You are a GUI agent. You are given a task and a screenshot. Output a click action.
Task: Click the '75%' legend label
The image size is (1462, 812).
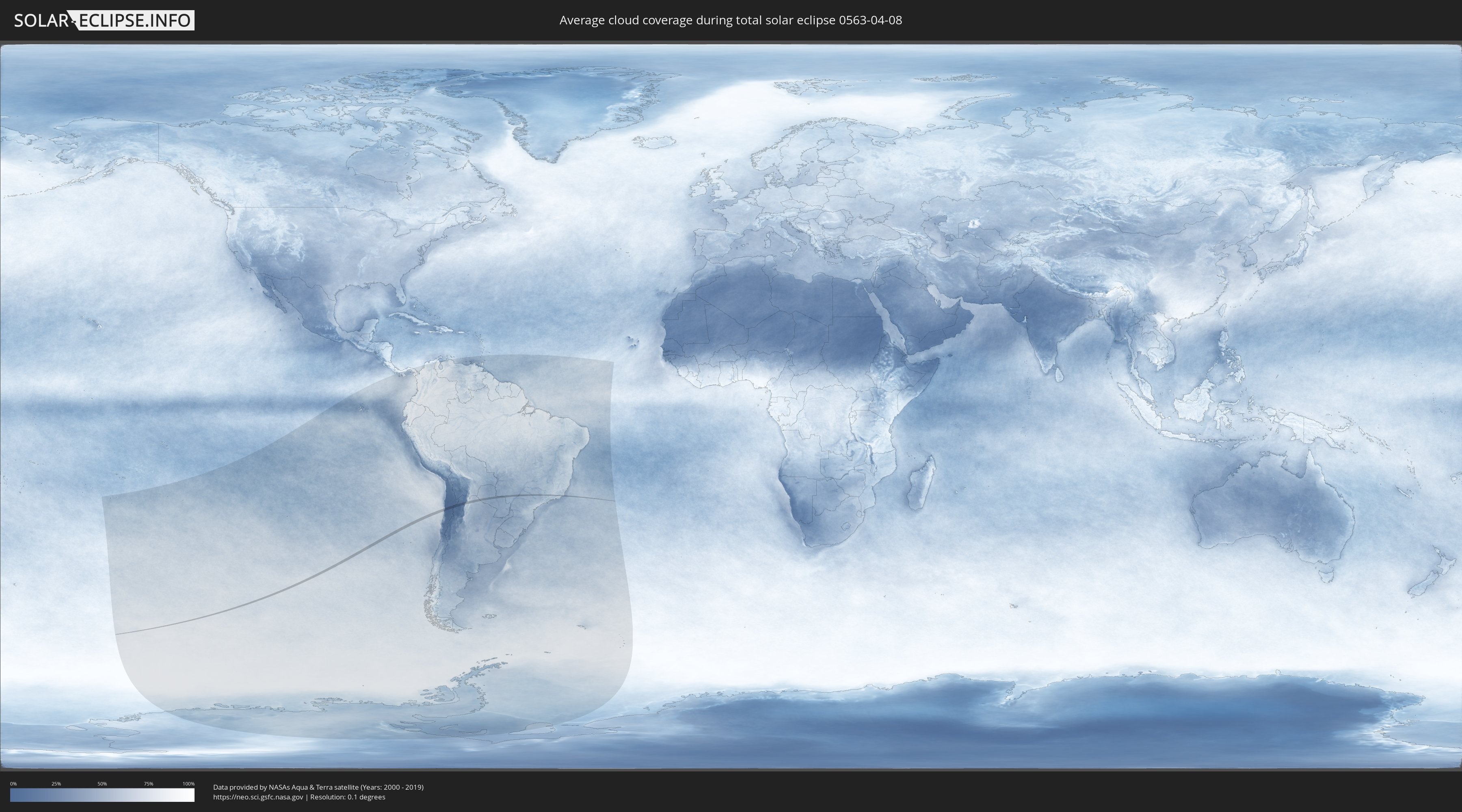coord(148,784)
